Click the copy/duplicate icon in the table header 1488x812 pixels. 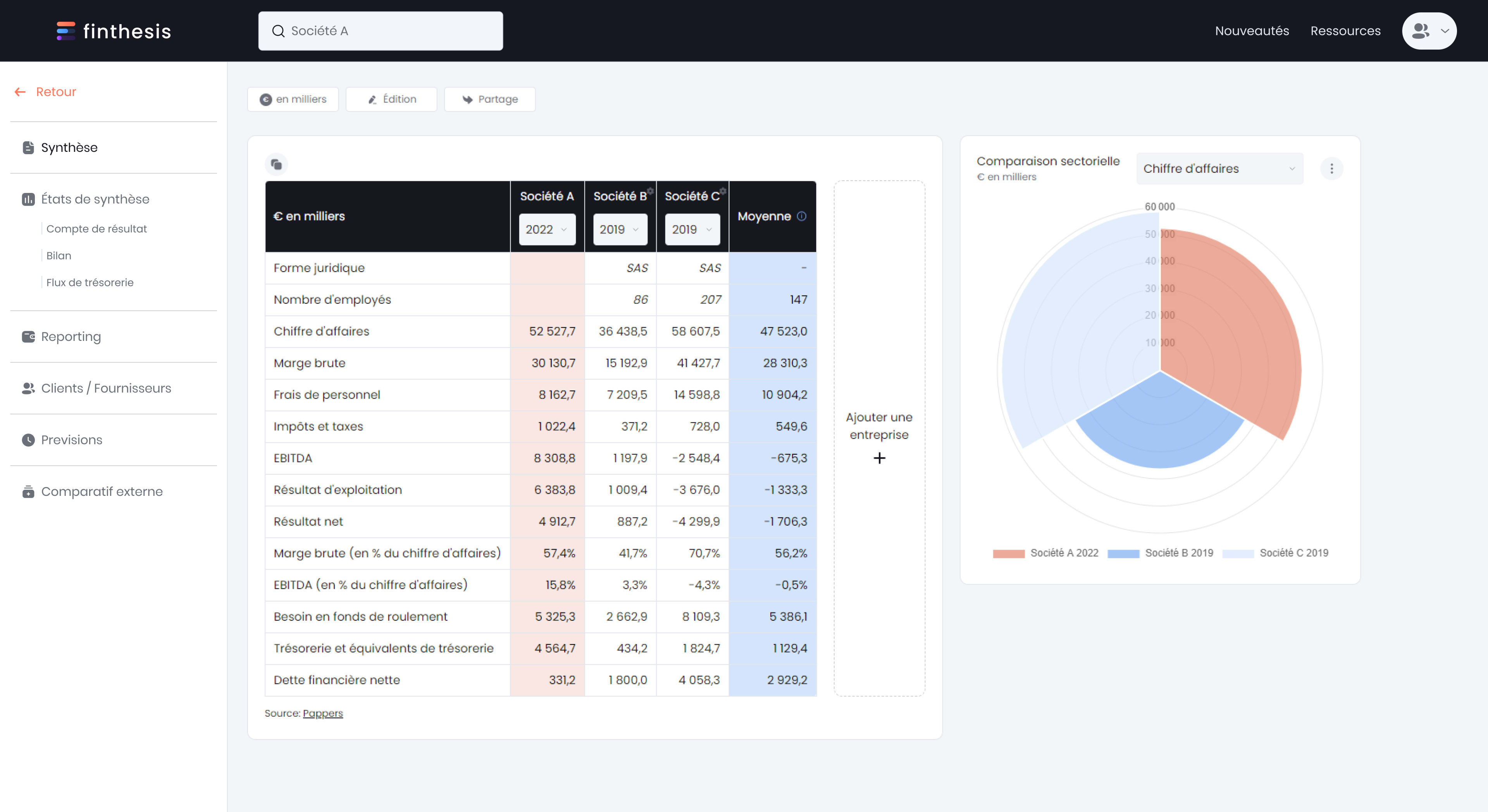point(277,164)
